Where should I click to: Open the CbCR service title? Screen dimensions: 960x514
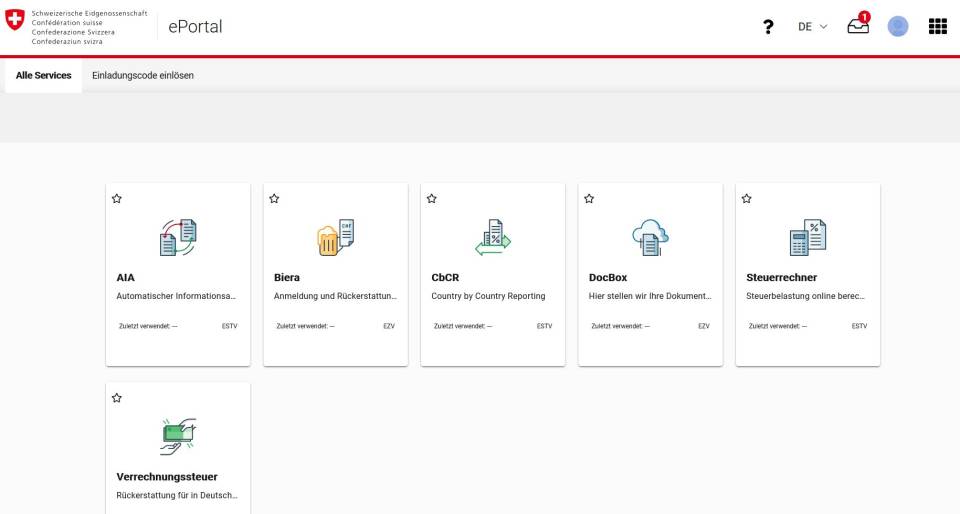coord(445,277)
